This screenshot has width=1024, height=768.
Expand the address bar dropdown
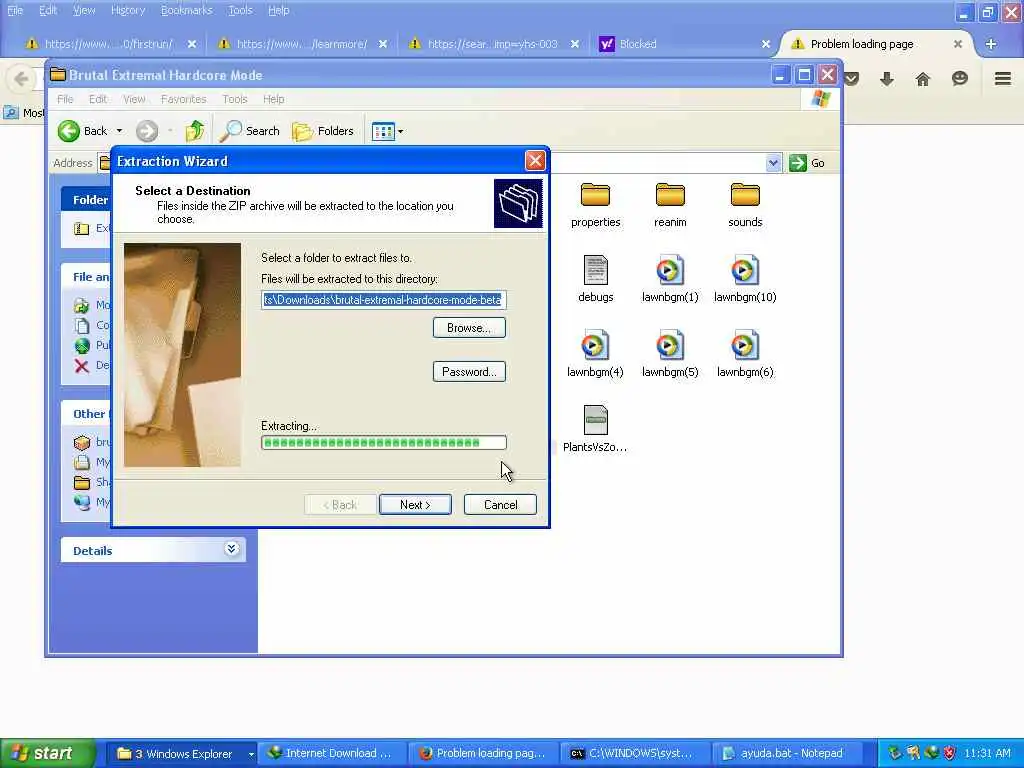coord(773,163)
